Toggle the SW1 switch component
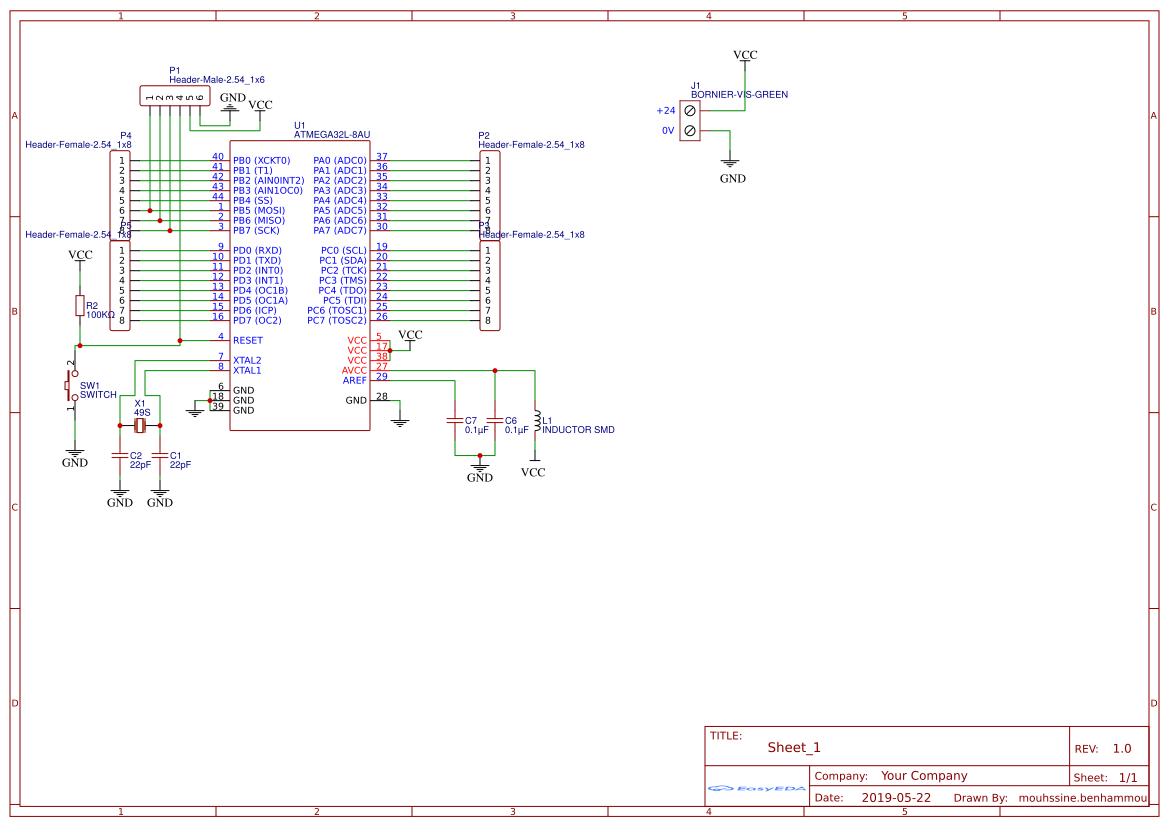Image resolution: width=1169 pixels, height=827 pixels. point(71,385)
